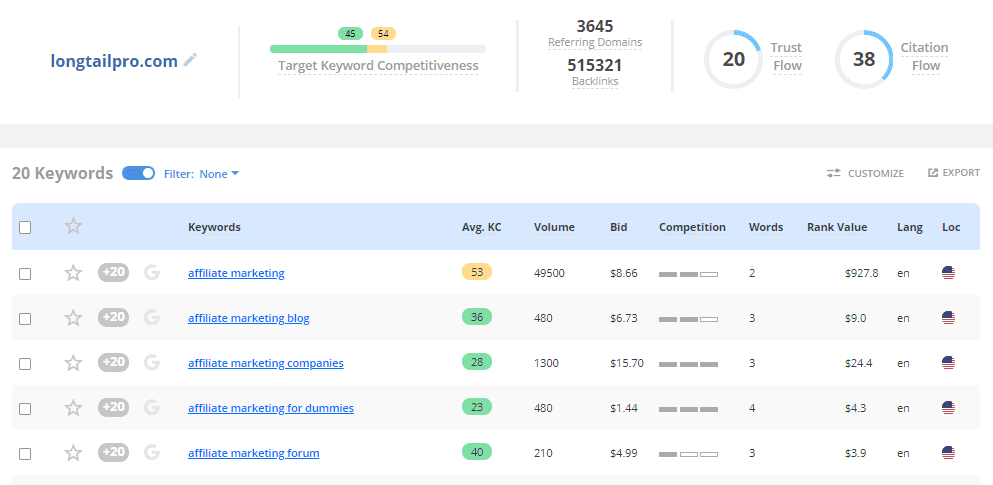Check the affiliate marketing forum row checkbox
The width and height of the screenshot is (993, 485).
[x=25, y=453]
